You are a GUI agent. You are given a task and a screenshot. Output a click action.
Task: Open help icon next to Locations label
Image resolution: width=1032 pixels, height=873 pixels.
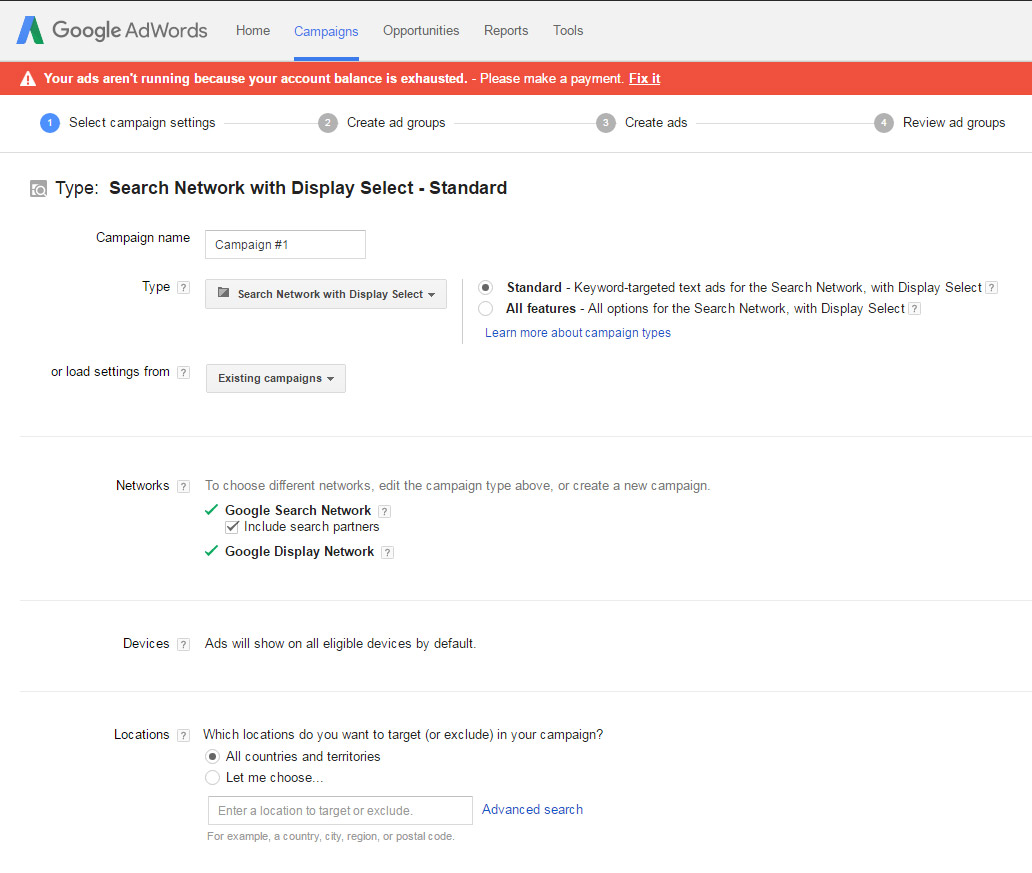(184, 735)
